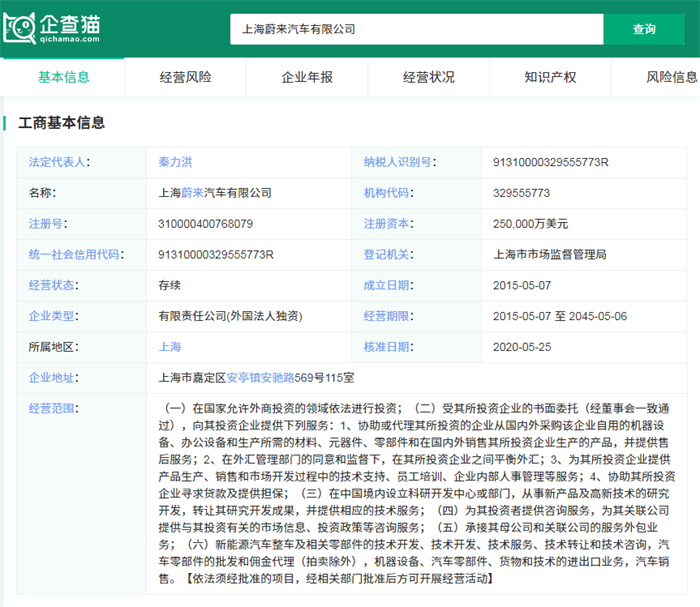Click credit code value in 统一社会信用代码 row
Viewport: 700px width, 607px height.
pyautogui.click(x=216, y=254)
